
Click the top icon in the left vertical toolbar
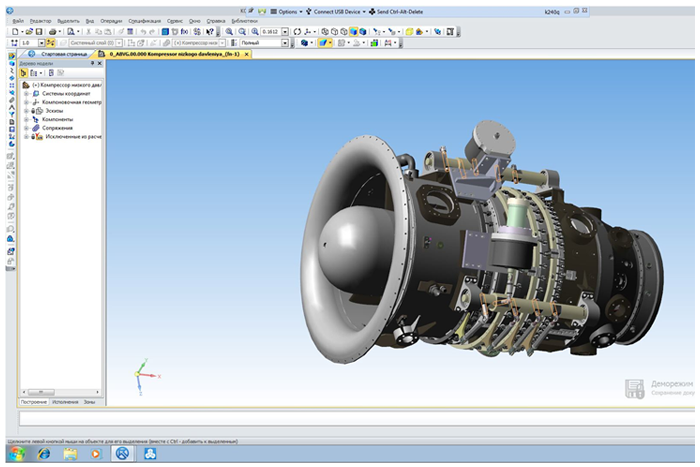(12, 56)
